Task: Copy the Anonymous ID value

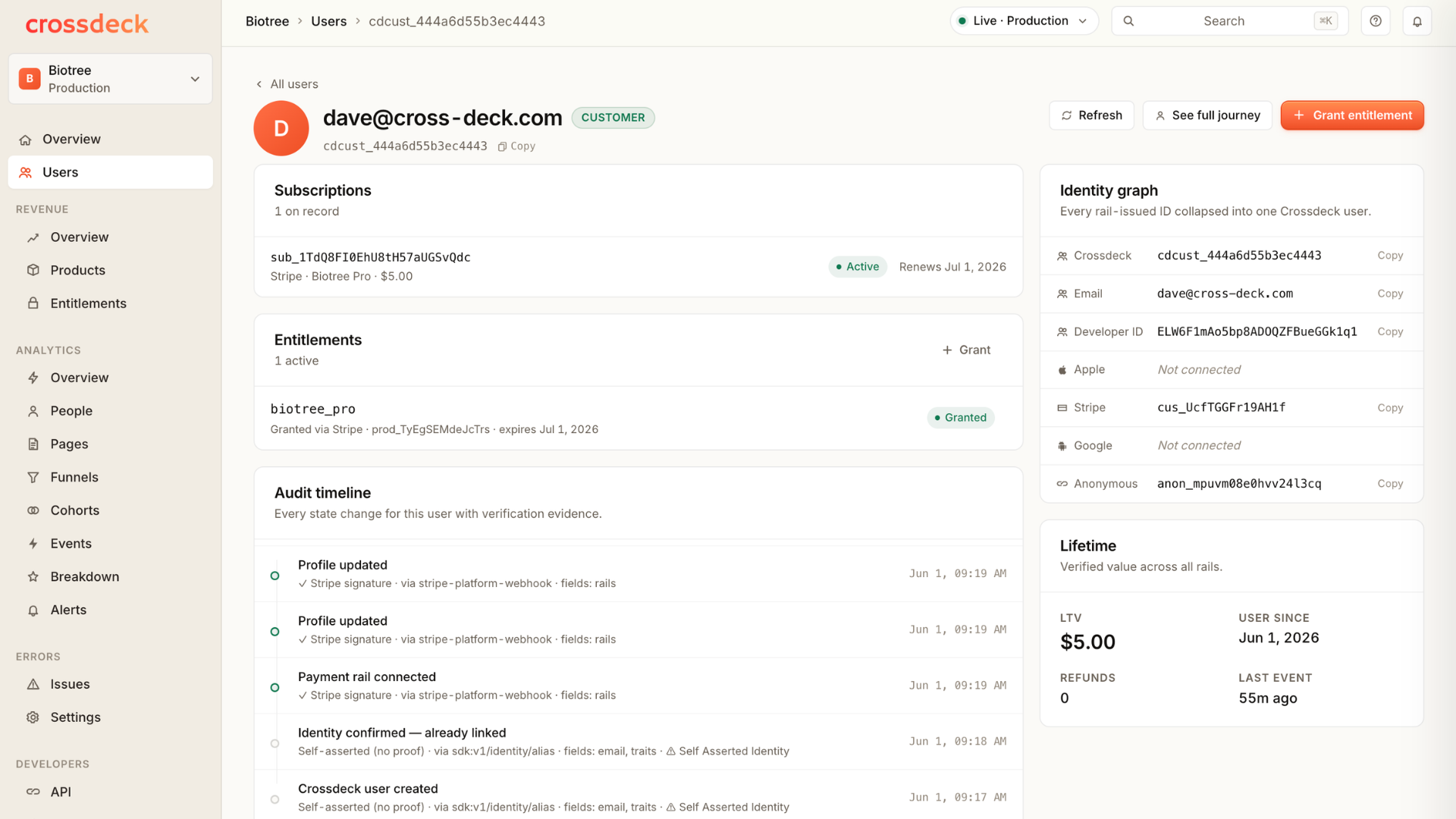Action: tap(1390, 484)
